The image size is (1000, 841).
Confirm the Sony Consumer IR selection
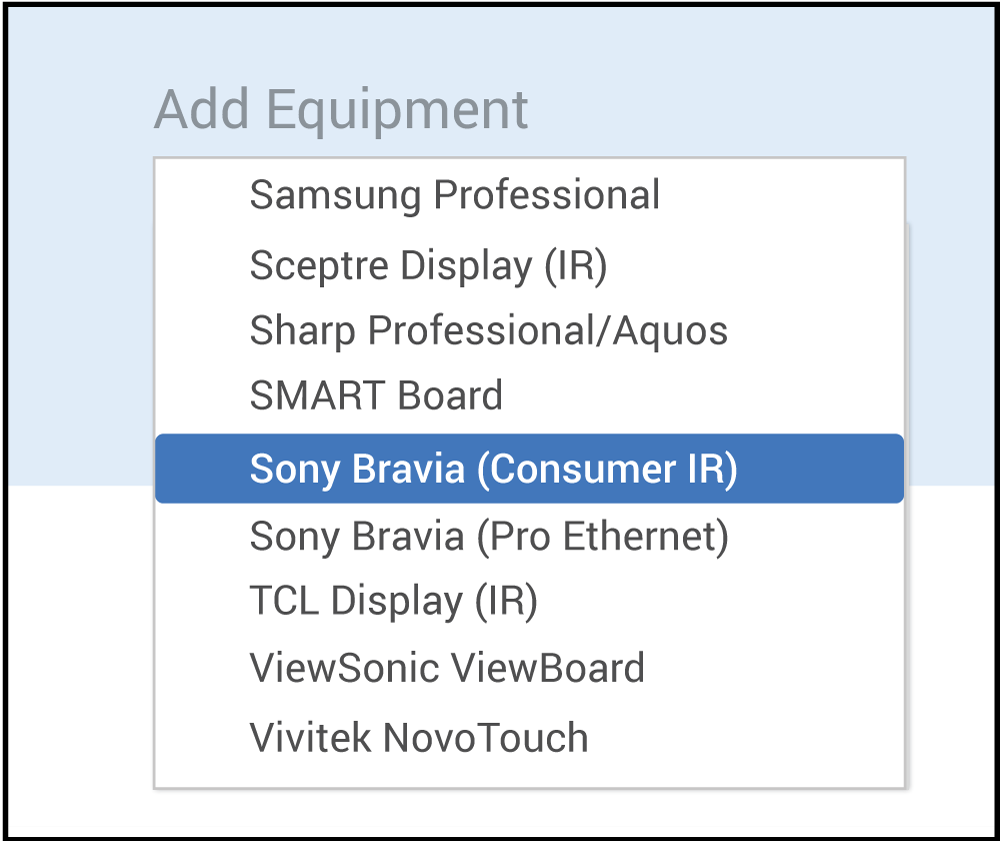coord(493,469)
